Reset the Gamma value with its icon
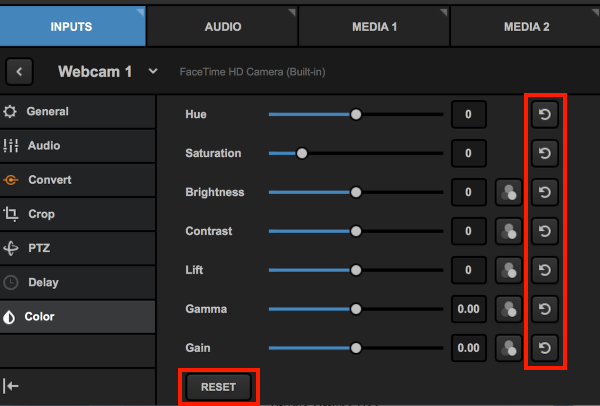Image resolution: width=600 pixels, height=406 pixels. click(x=545, y=309)
